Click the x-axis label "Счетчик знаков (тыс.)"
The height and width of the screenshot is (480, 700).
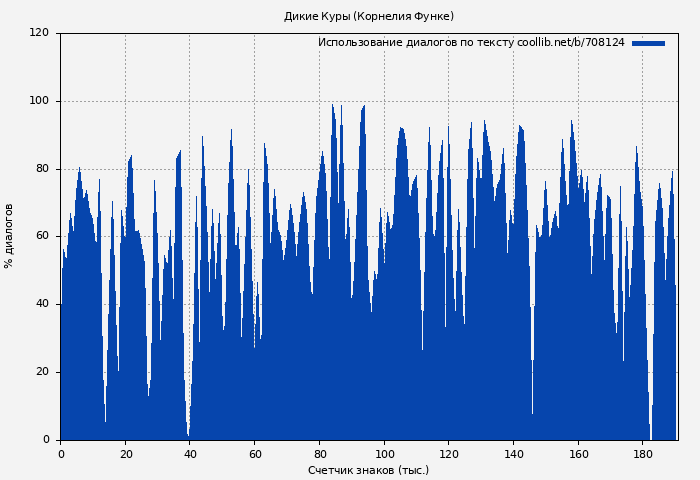click(x=368, y=470)
